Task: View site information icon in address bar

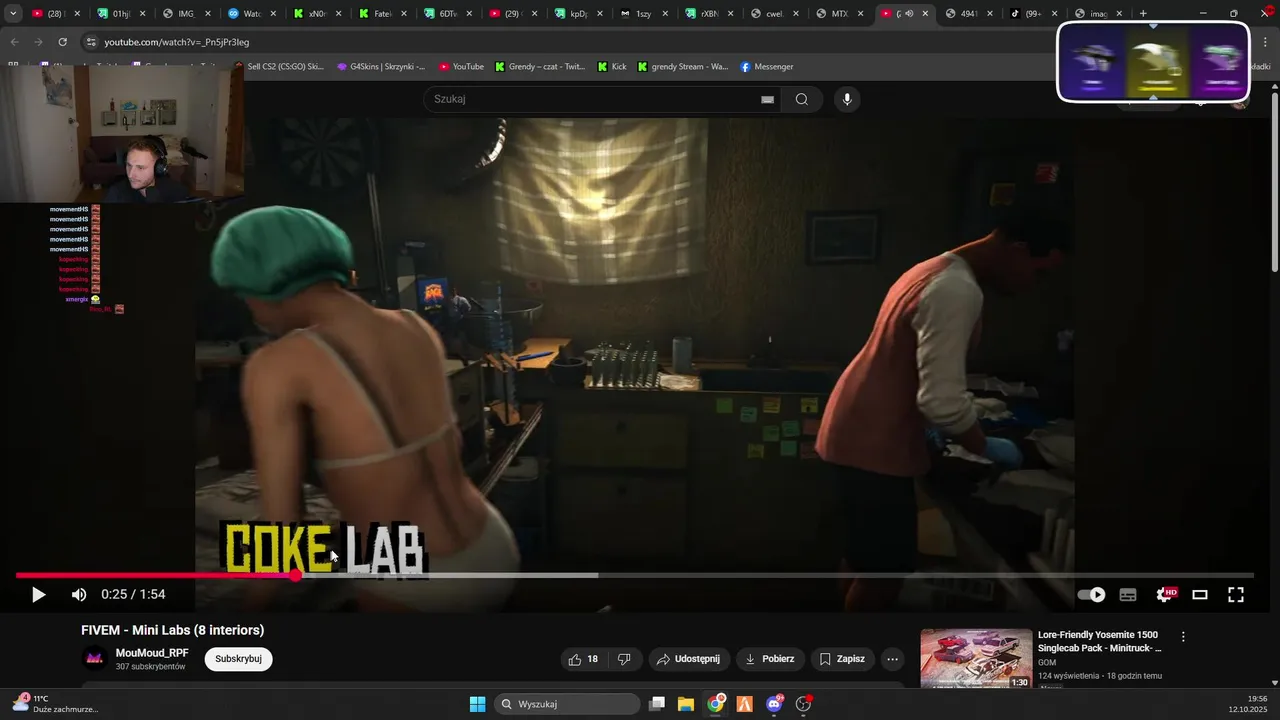Action: (91, 42)
